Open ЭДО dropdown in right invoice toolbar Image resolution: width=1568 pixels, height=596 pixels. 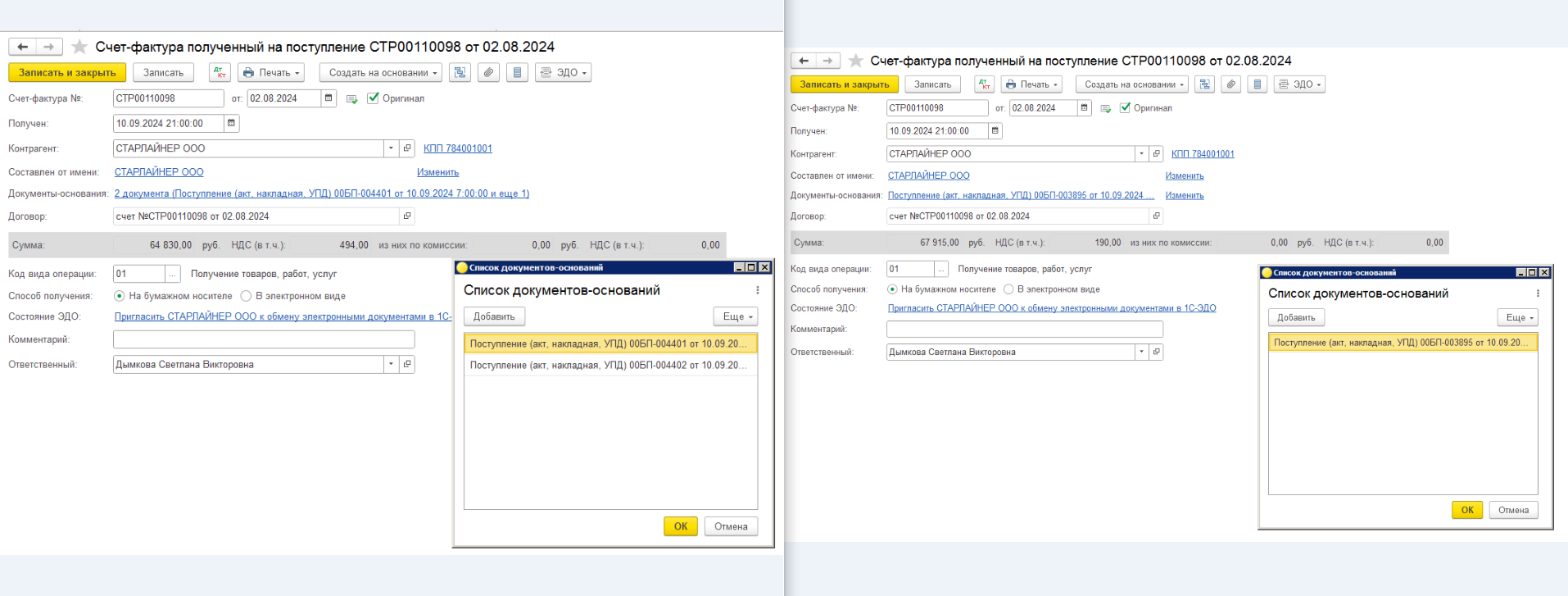1298,84
